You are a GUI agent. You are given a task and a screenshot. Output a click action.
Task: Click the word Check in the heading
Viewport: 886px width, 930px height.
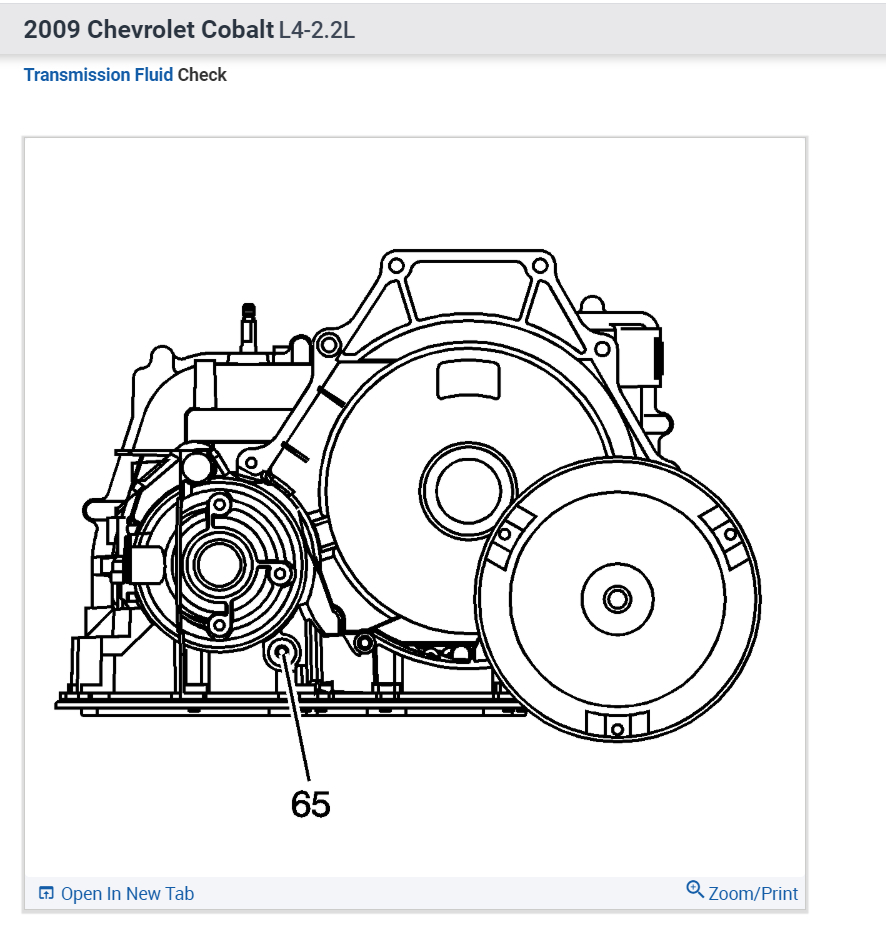tap(203, 74)
